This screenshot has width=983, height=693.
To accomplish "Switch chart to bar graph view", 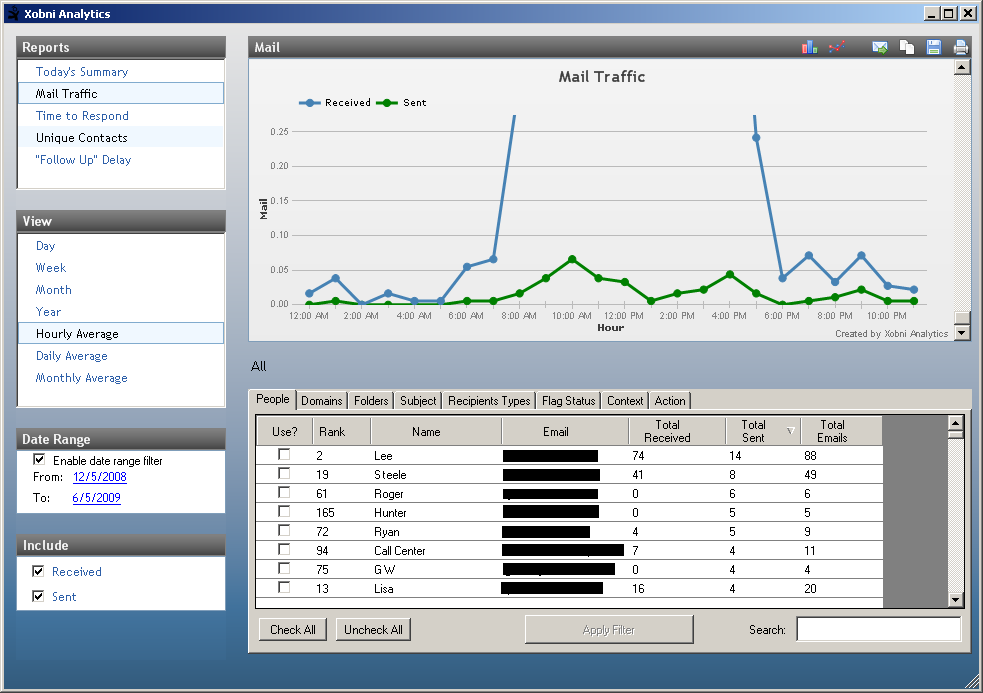I will tap(809, 47).
